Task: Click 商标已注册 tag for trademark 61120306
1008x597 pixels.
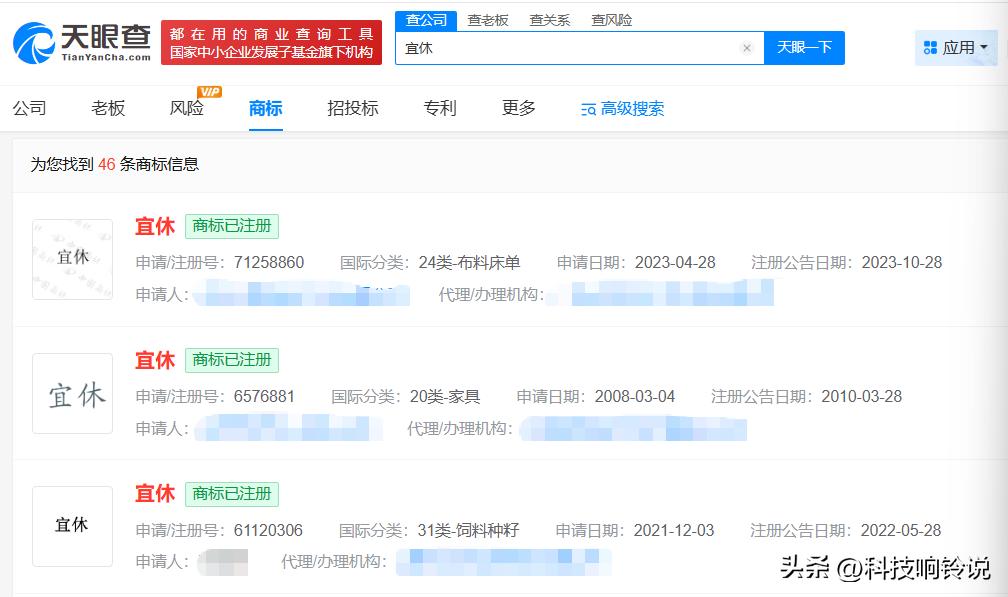Action: click(232, 494)
